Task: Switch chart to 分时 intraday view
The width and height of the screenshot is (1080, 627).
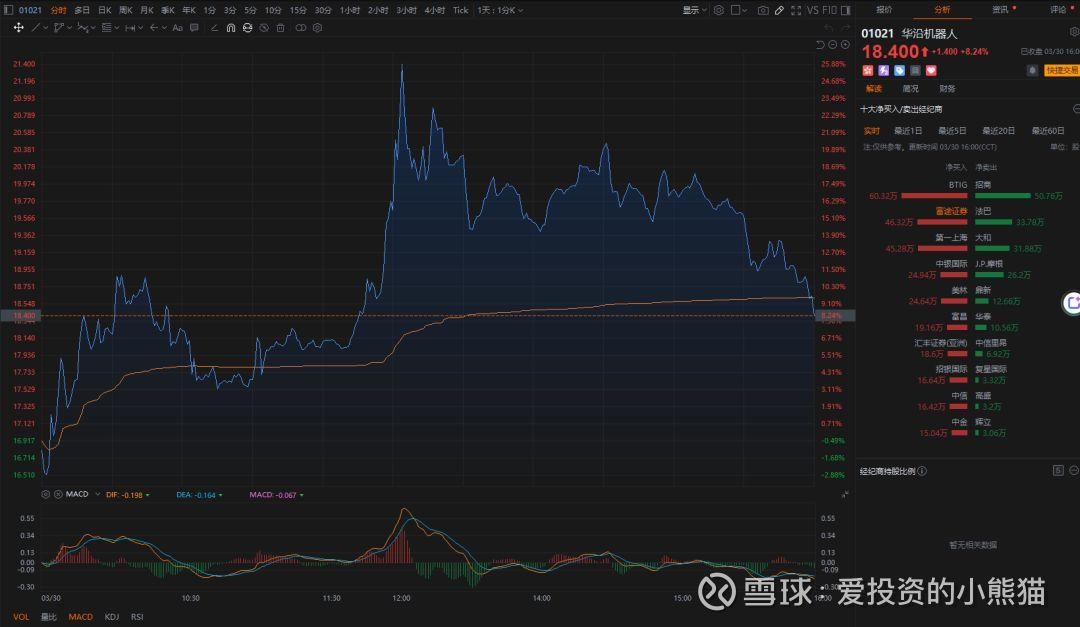Action: (59, 10)
